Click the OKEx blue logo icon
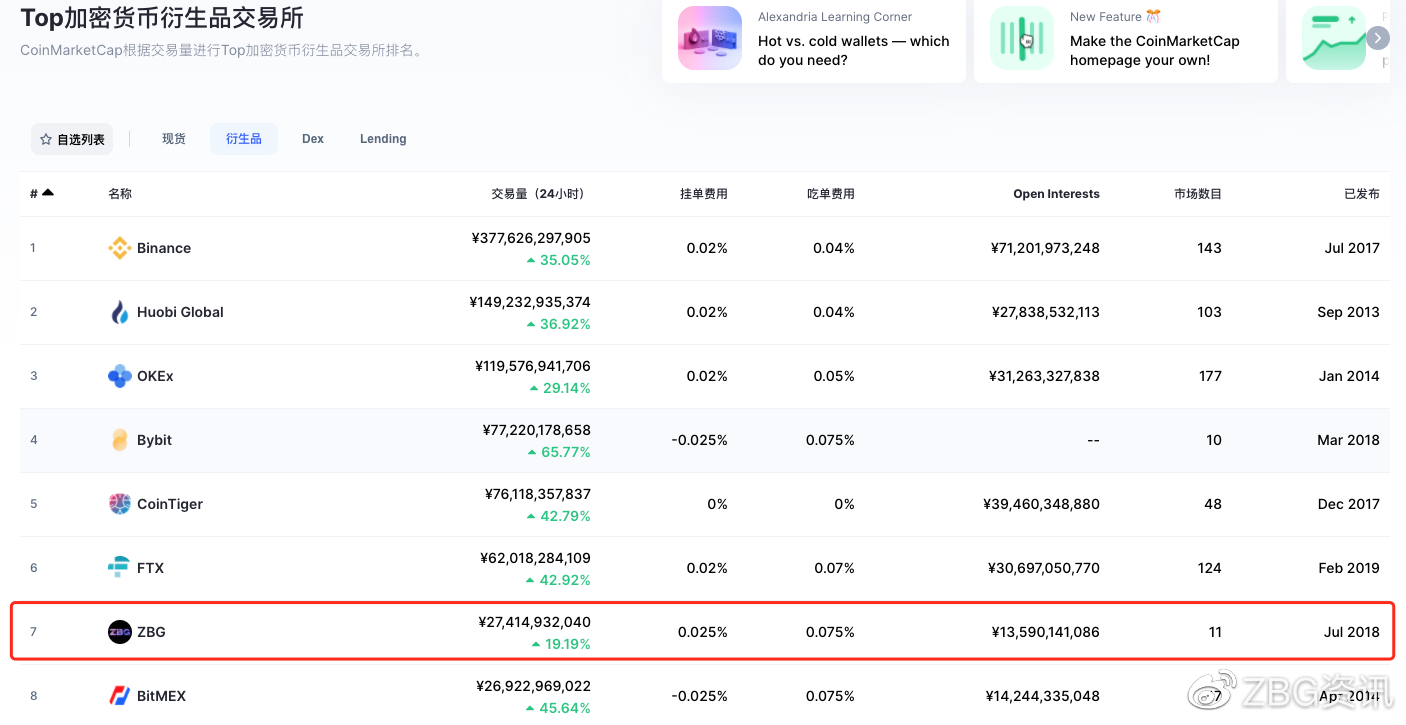 click(x=120, y=376)
